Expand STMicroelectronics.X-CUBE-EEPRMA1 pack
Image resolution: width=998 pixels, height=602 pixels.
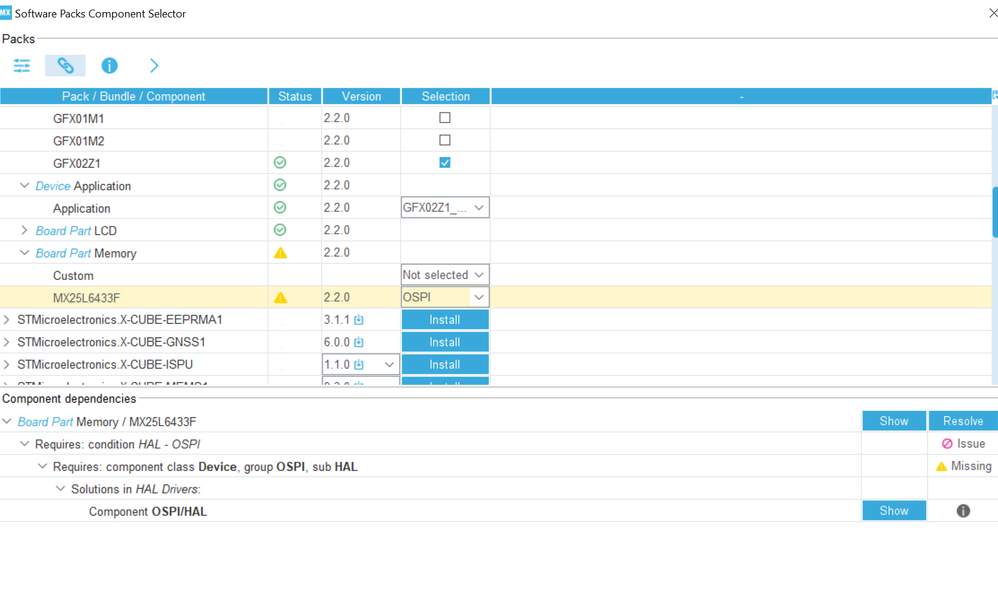[x=6, y=319]
